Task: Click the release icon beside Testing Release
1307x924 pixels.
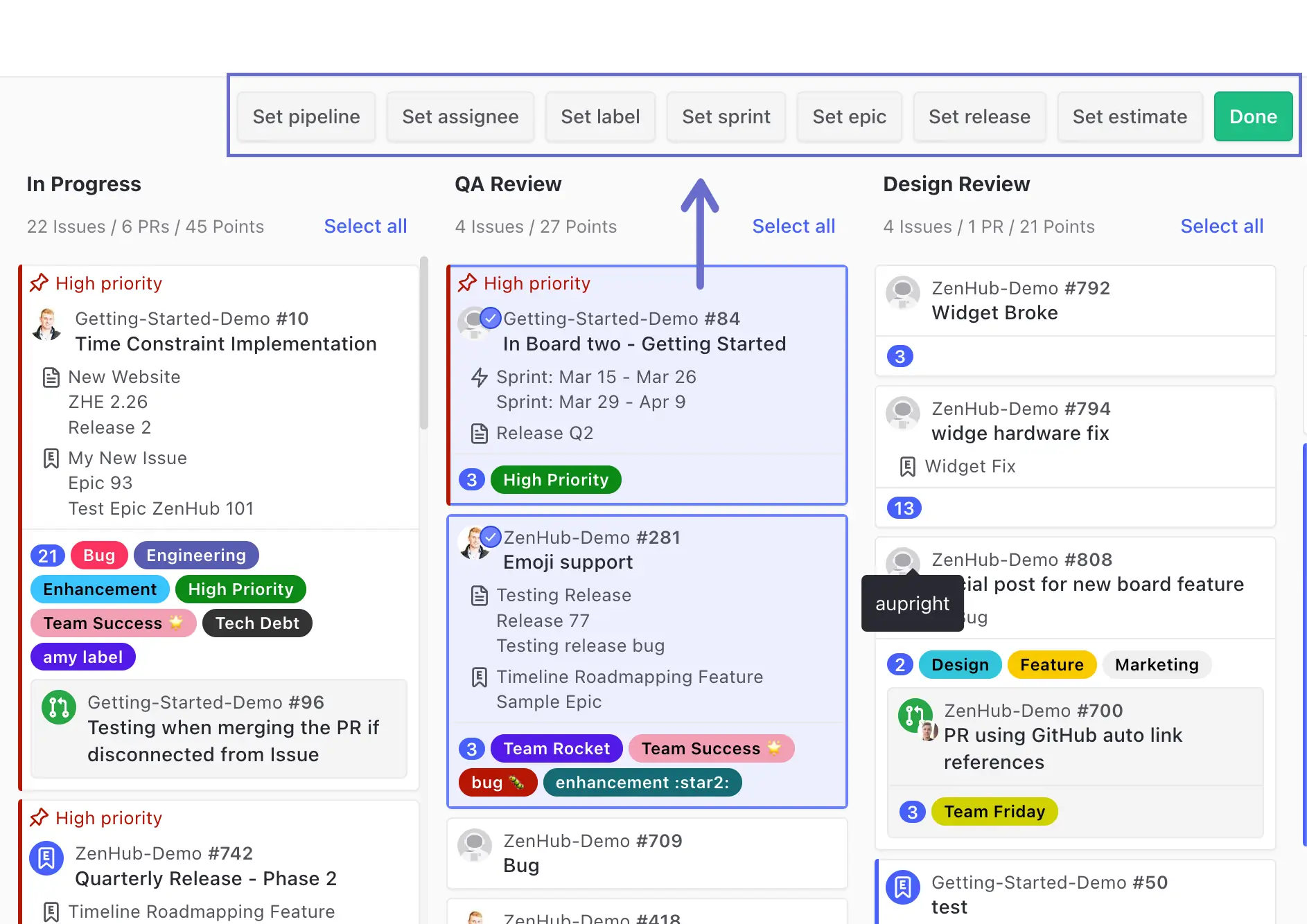Action: pos(480,596)
